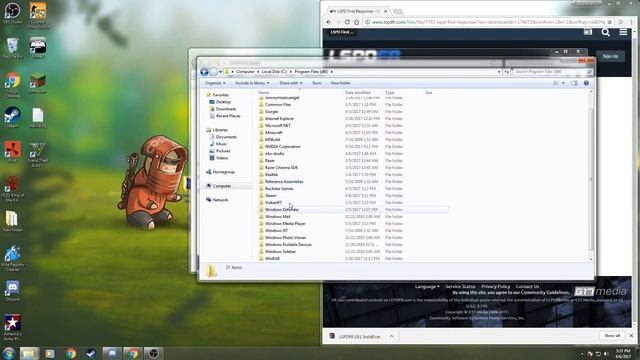This screenshot has height=360, width=640.
Task: Open Explorer help question mark icon
Action: pos(586,83)
